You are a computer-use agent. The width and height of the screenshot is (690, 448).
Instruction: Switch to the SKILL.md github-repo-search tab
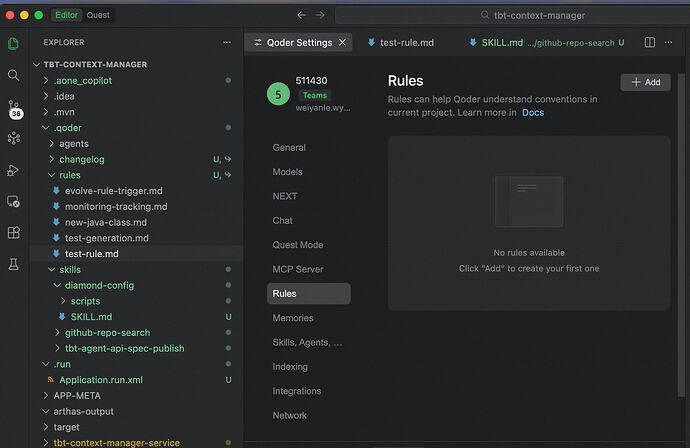click(x=547, y=42)
